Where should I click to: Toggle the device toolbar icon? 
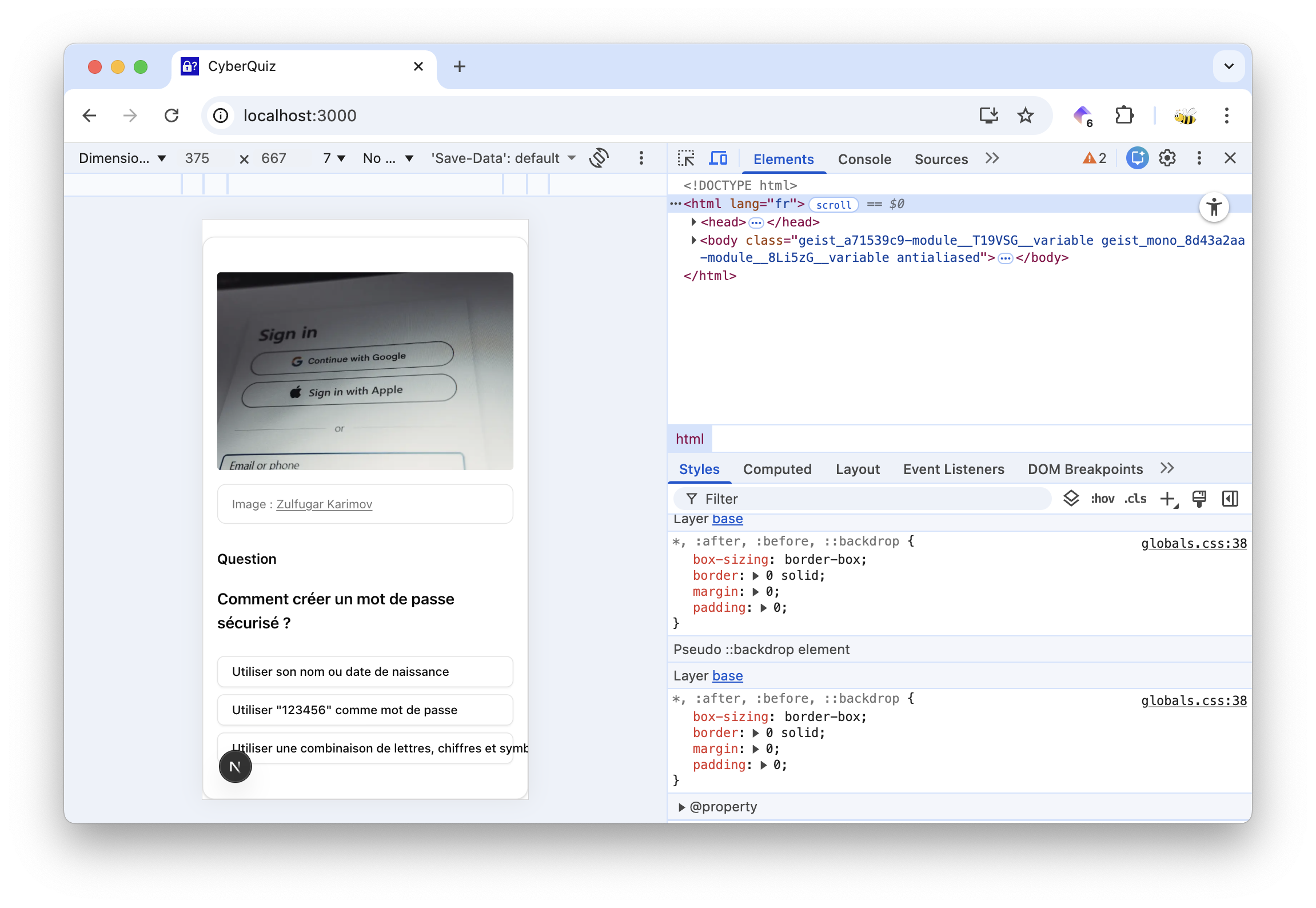coord(718,158)
